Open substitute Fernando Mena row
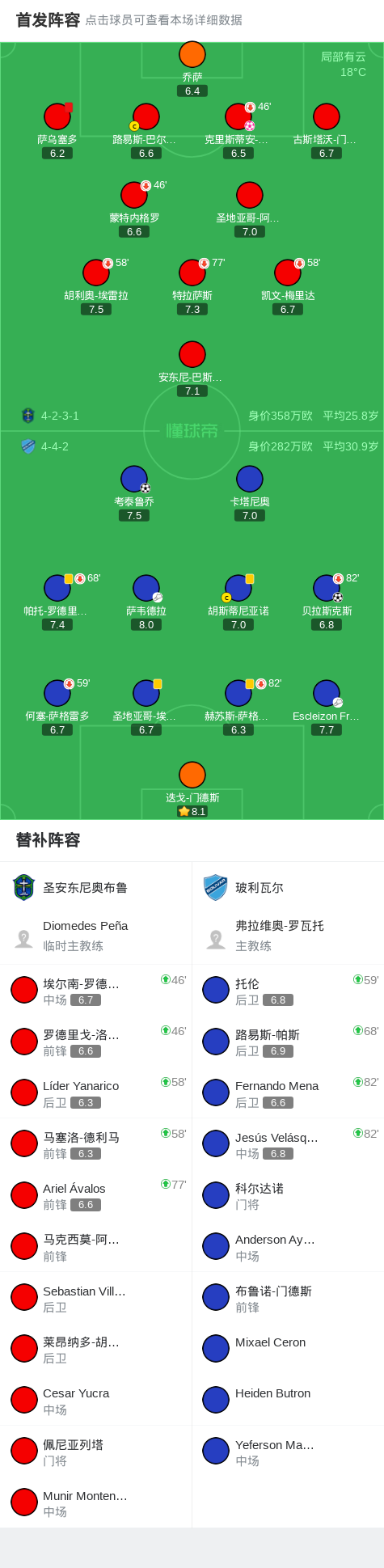The height and width of the screenshot is (1568, 384). pyautogui.click(x=288, y=1093)
